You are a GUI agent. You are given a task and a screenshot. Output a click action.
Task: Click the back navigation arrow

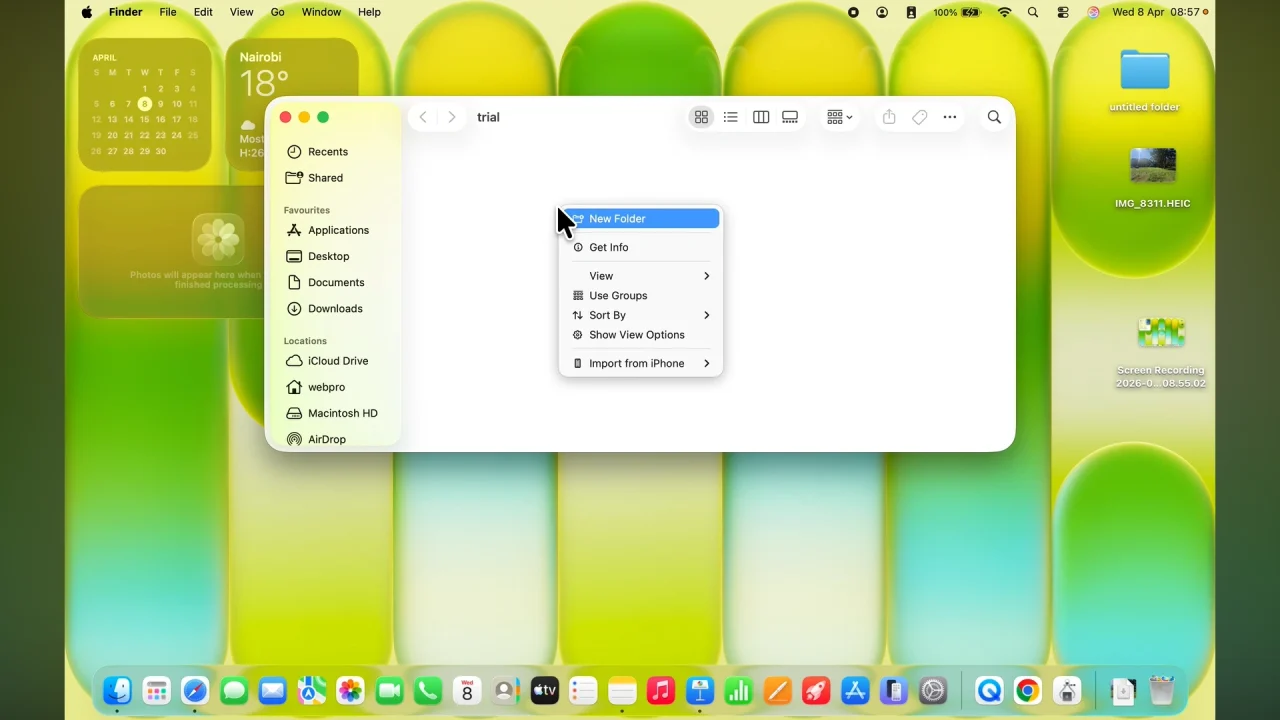click(x=422, y=117)
